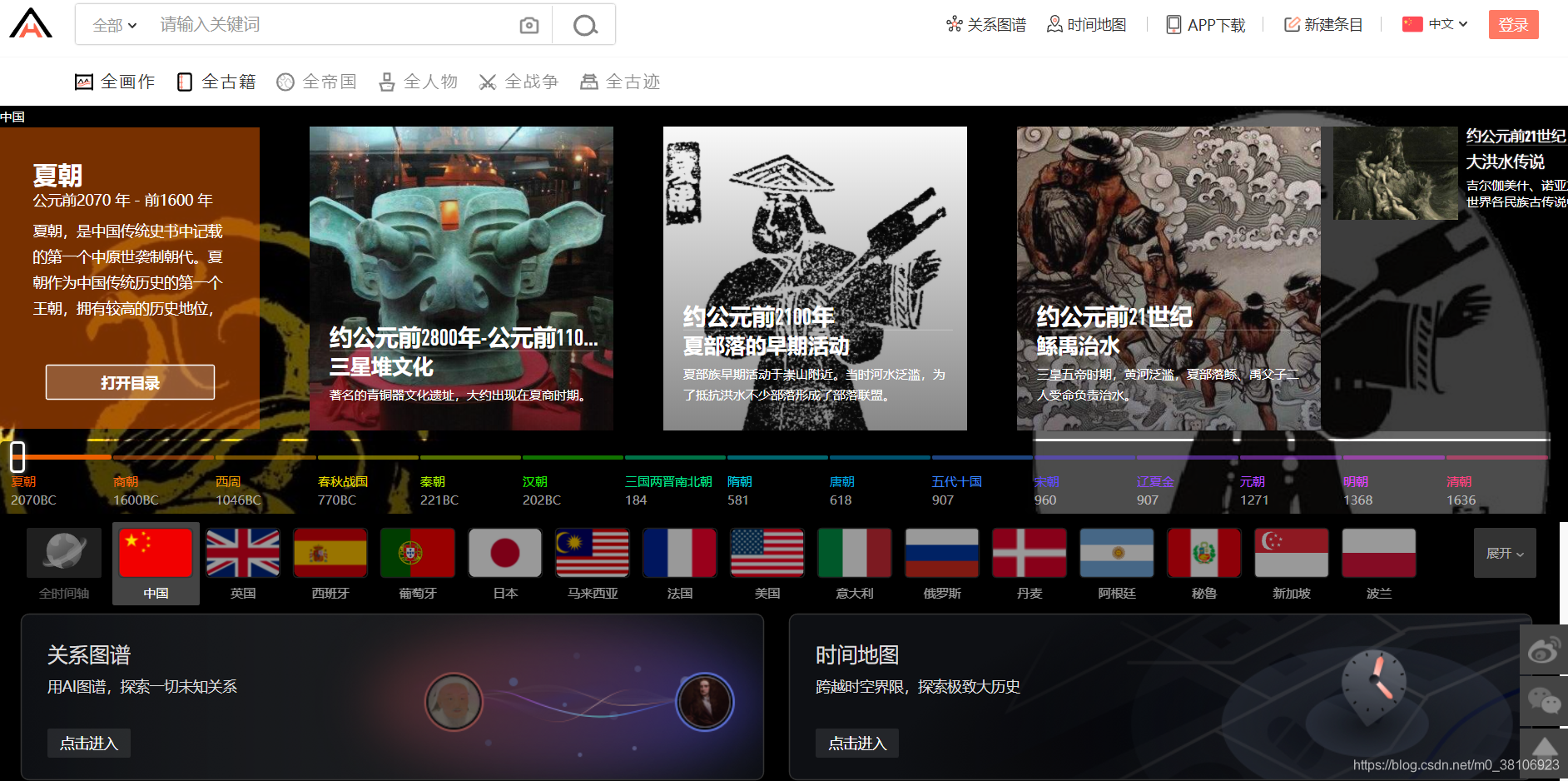Select the 意大利 flag icon
Image resolution: width=1568 pixels, height=781 pixels.
tap(855, 553)
